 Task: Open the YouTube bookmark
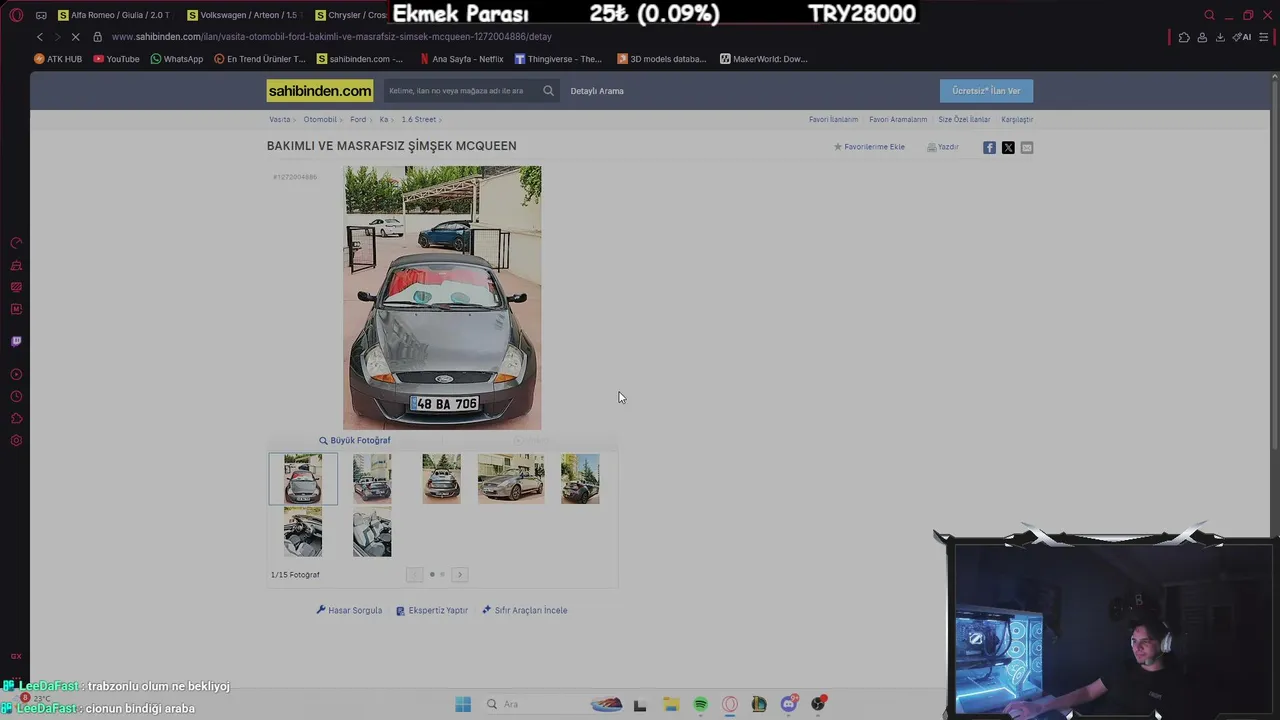point(117,59)
